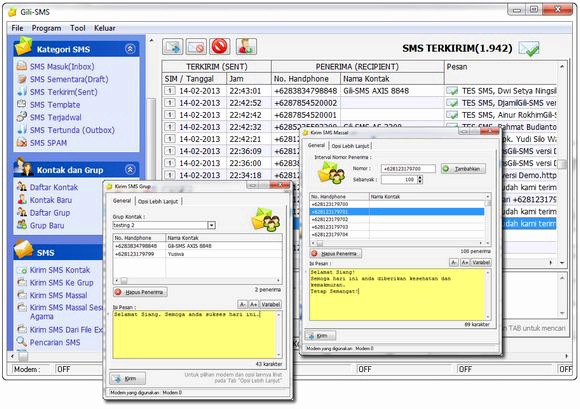Click Hapus Penerima in Kirim SMS Massal
Screen dimensions: 580x409
pyautogui.click(x=336, y=254)
